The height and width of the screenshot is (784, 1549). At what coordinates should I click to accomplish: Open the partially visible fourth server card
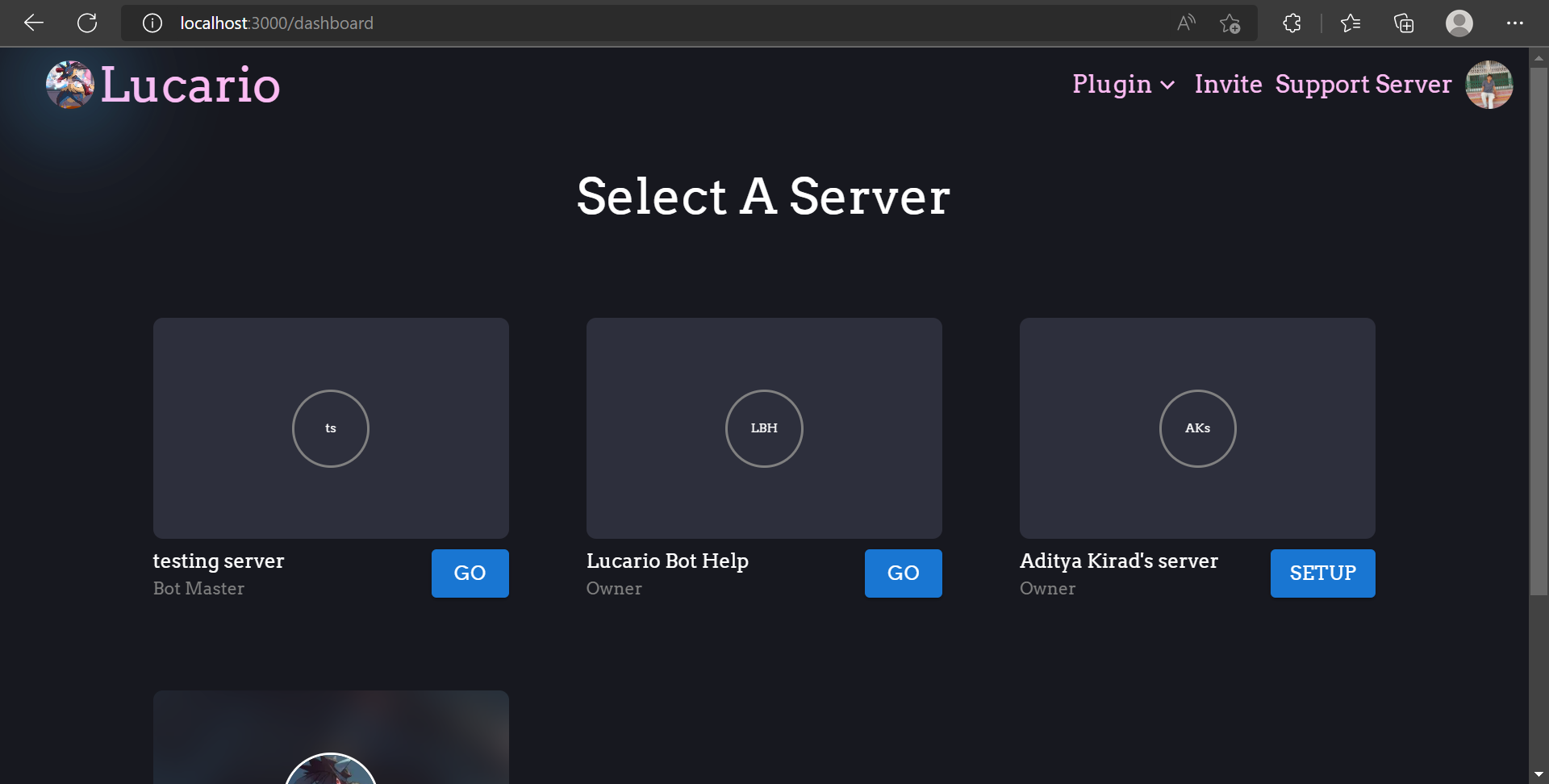pos(331,737)
